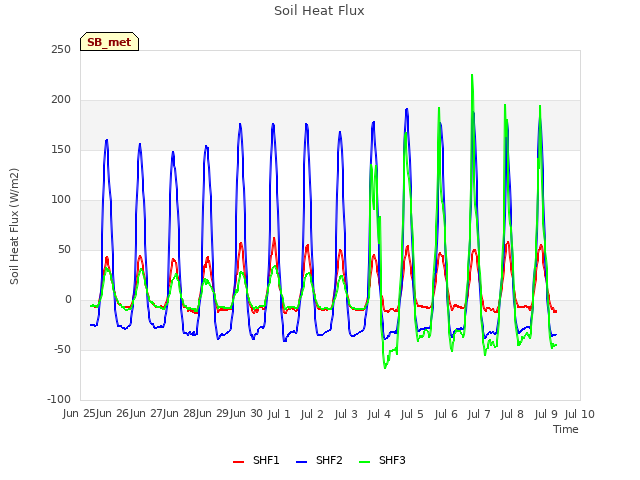Screen dimensions: 640x480
Task: Click the Jul 3 x-axis tick label
Action: 346,414
